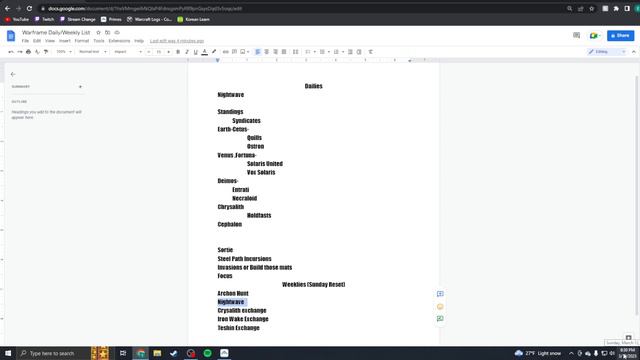
Task: Click the last edit history link
Action: (x=177, y=41)
